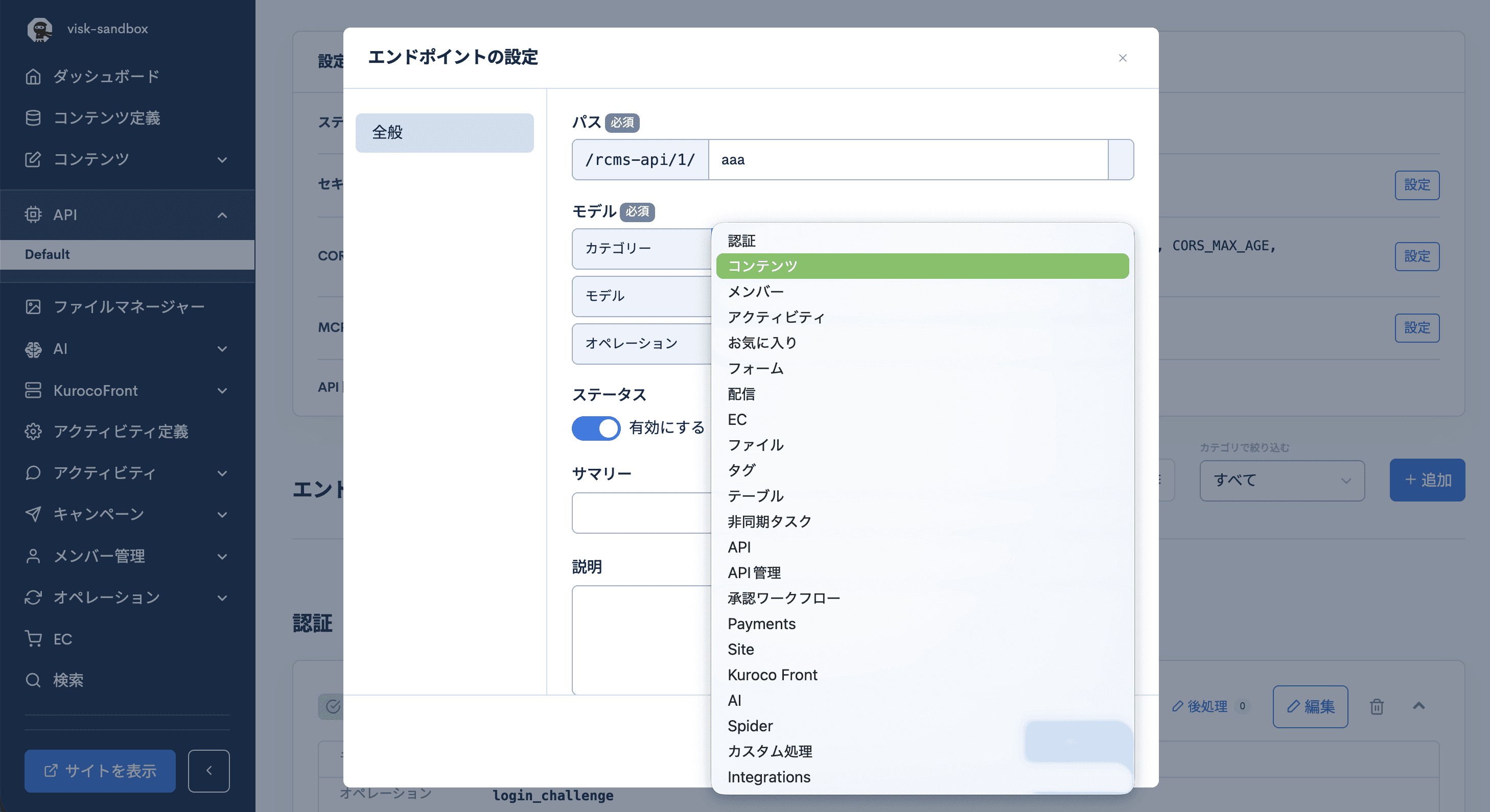This screenshot has height=812, width=1490.
Task: Choose Kuroco Front option in dropdown list
Action: pyautogui.click(x=772, y=675)
